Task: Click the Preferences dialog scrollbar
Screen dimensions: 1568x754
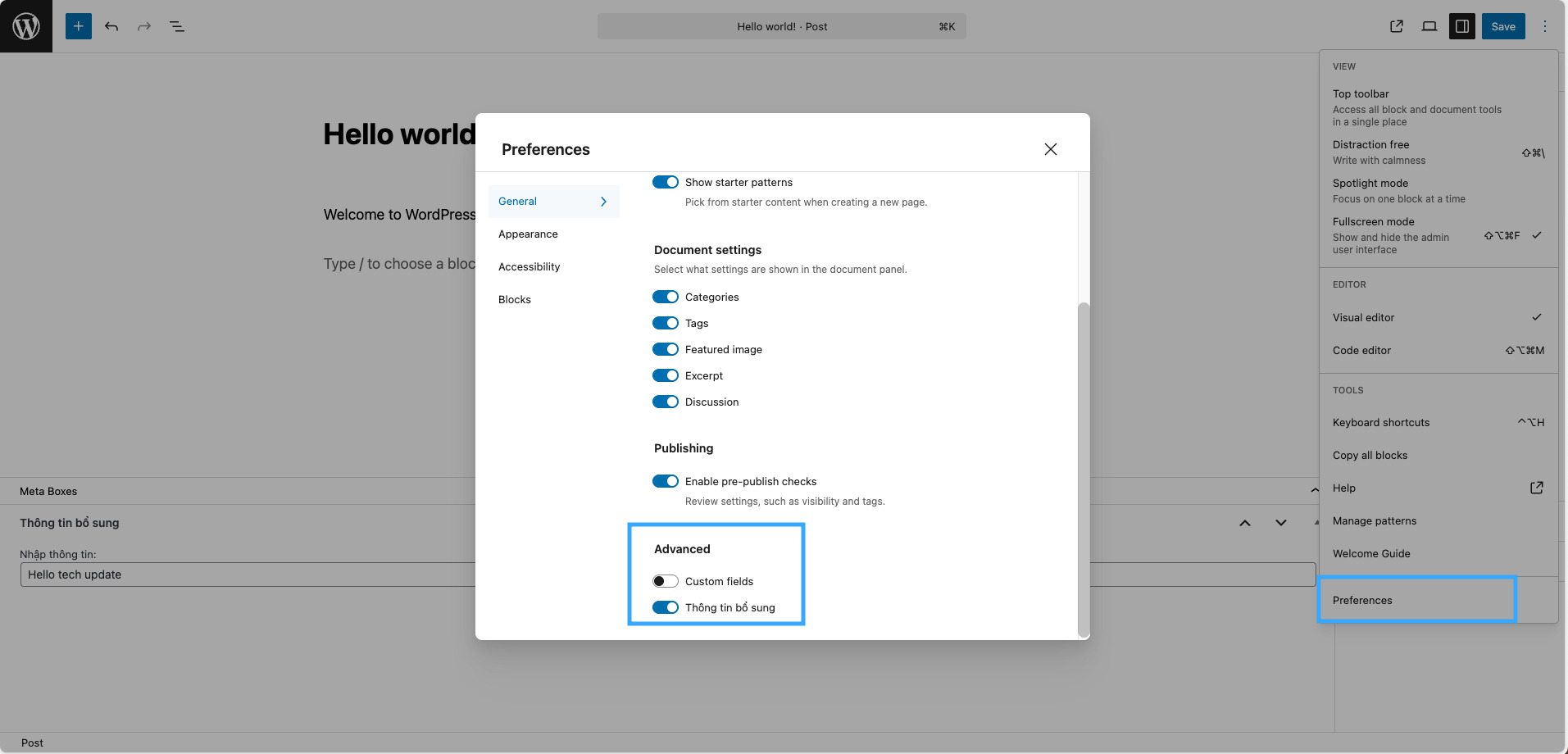Action: pos(1084,467)
